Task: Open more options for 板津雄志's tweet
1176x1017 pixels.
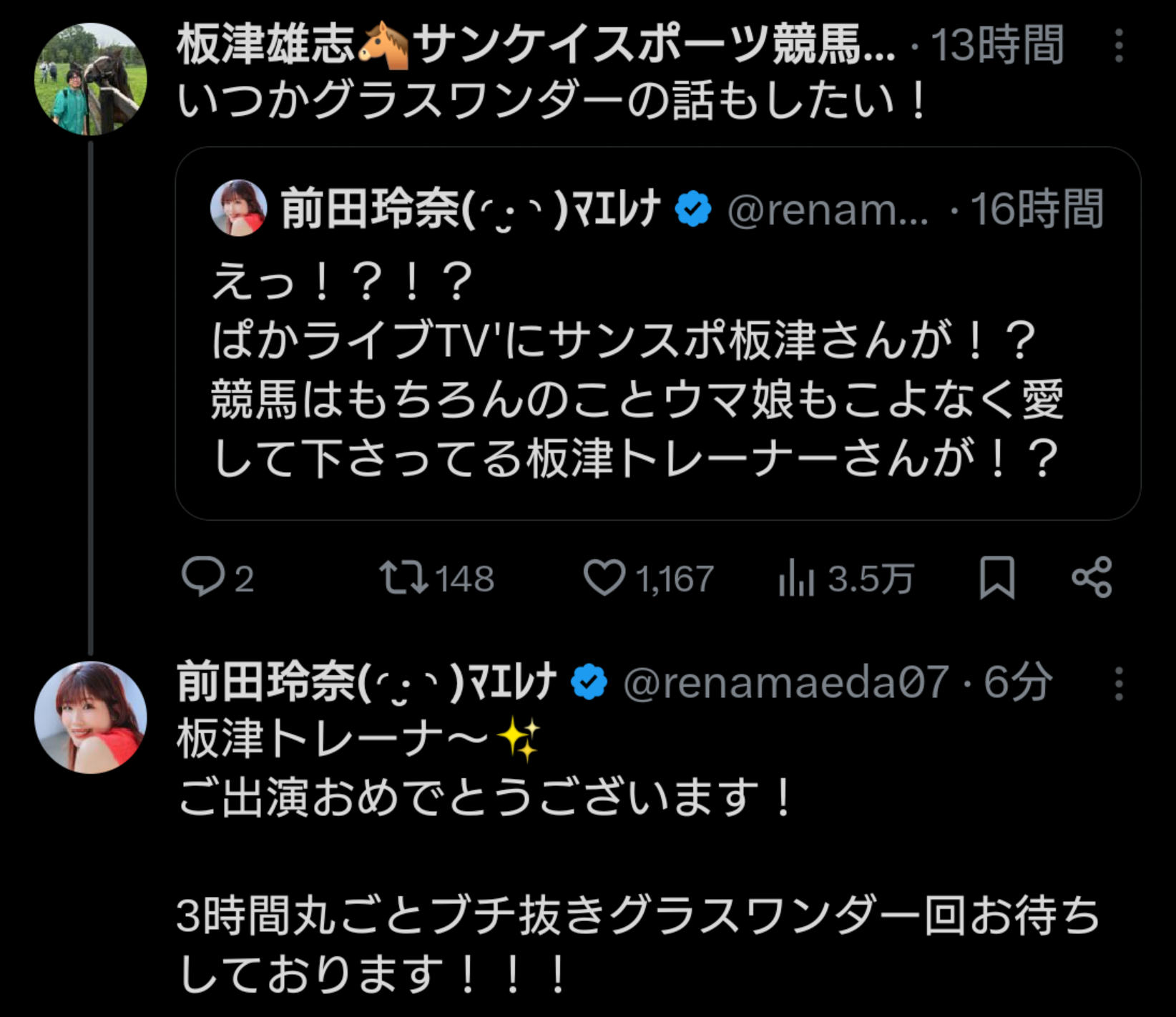Action: 1119,46
